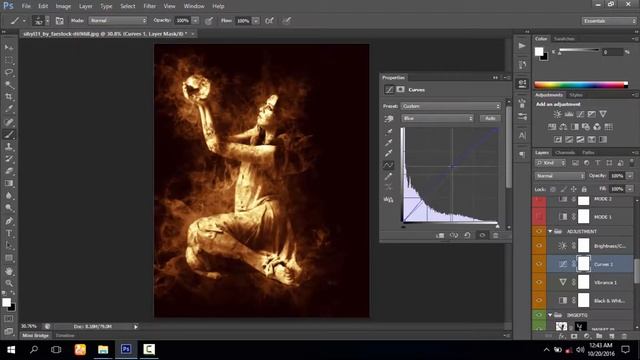
Task: Hide the Curves 1 layer
Action: point(539,264)
